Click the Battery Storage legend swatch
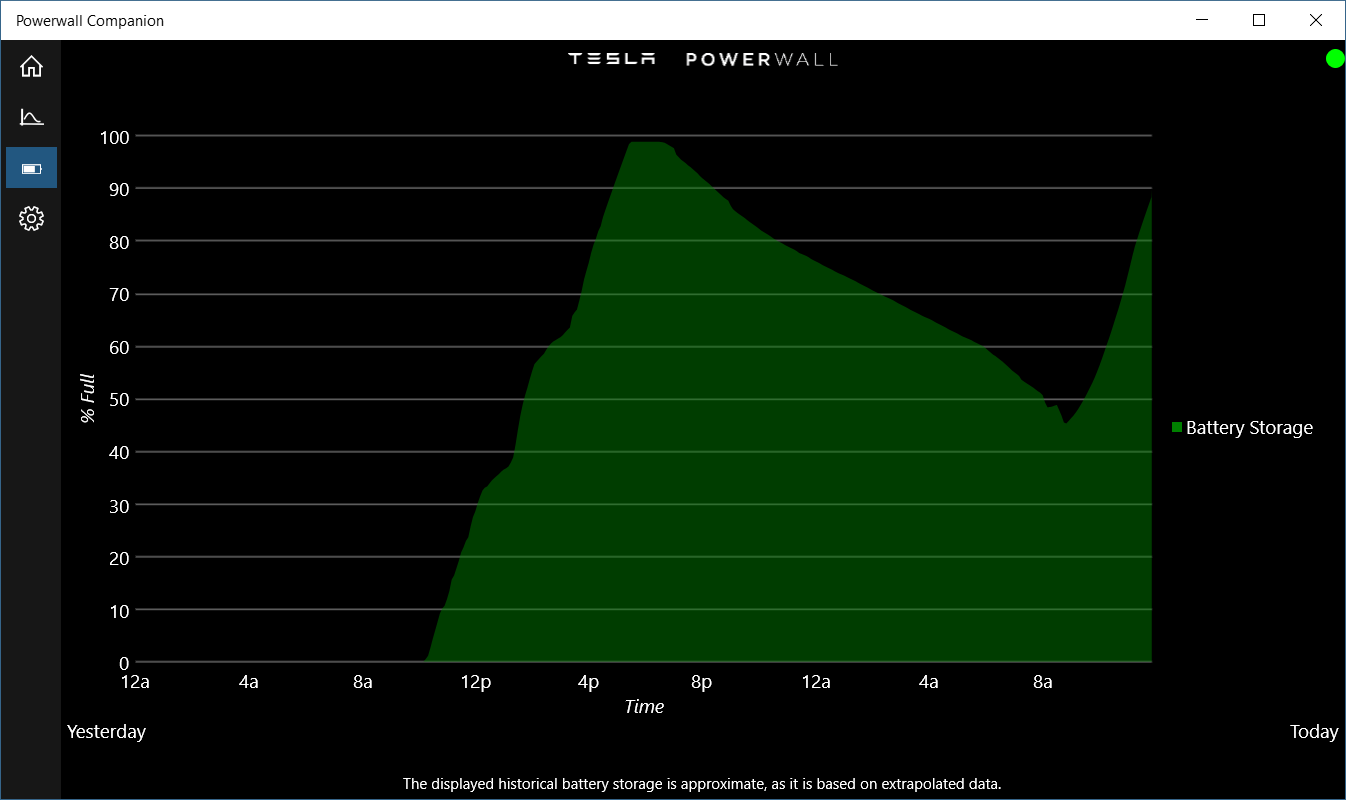This screenshot has width=1346, height=800. 1177,427
